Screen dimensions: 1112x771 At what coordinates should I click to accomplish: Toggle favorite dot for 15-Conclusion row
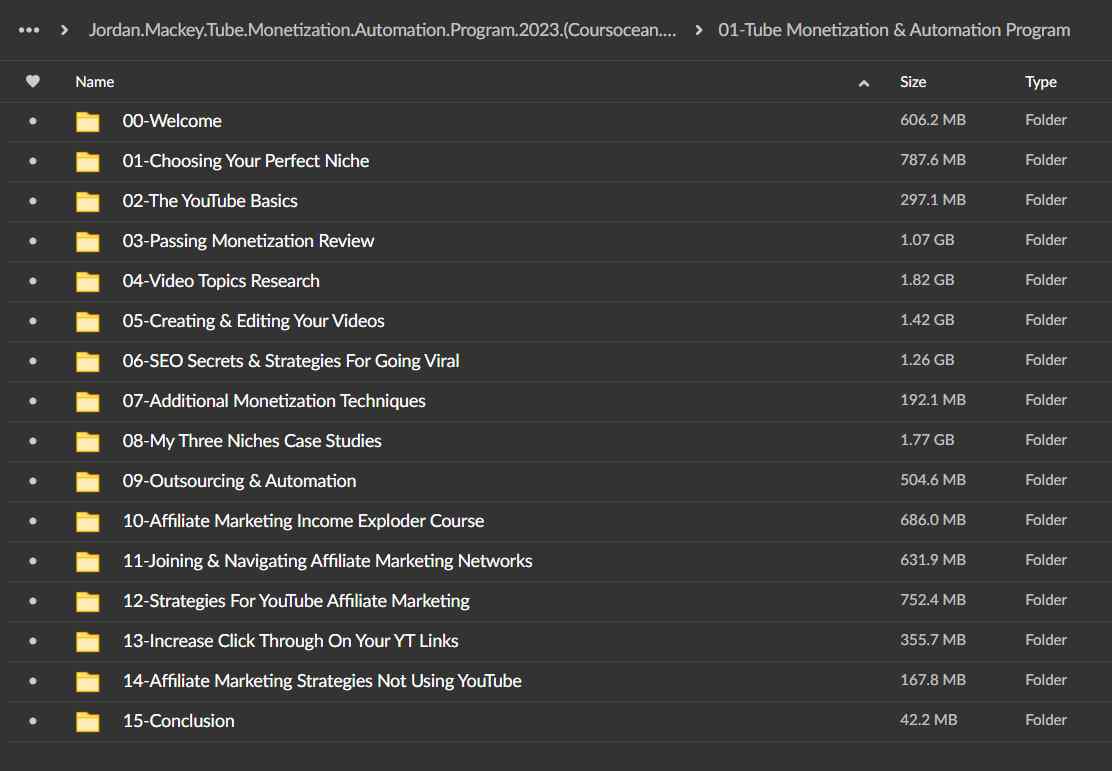coord(33,721)
